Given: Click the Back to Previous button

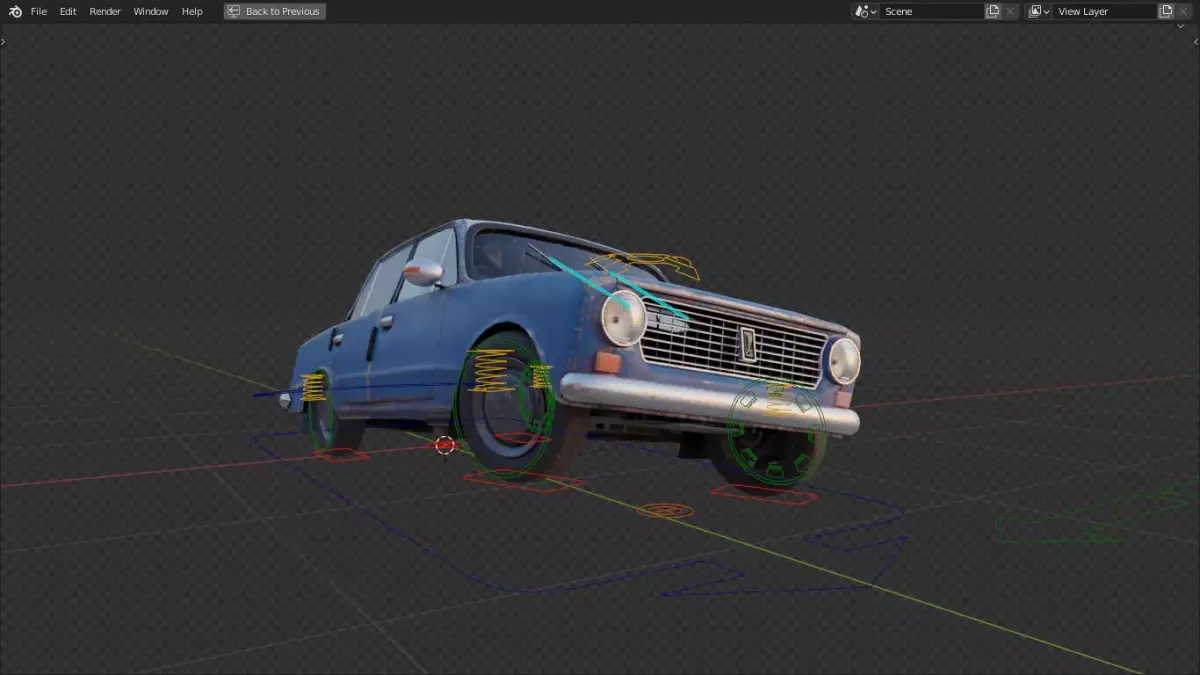Looking at the screenshot, I should point(275,11).
